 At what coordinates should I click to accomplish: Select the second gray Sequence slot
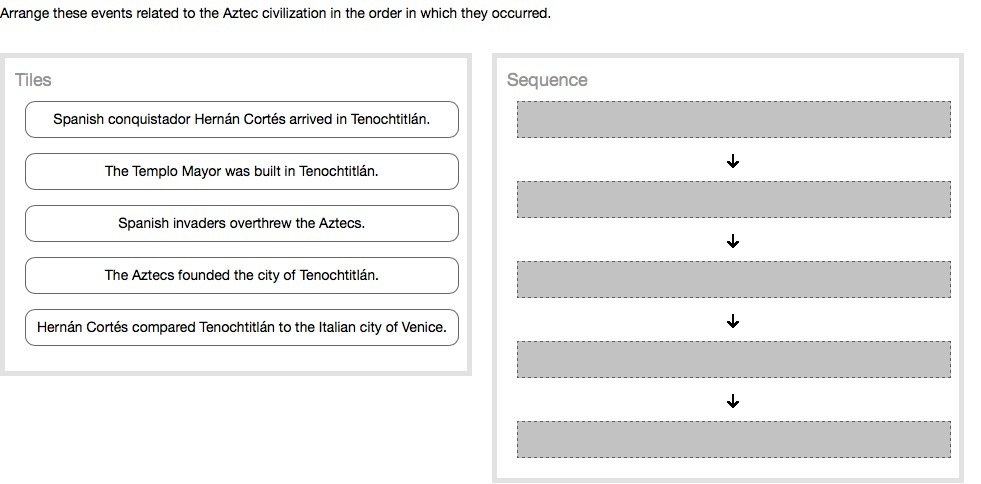[x=733, y=199]
